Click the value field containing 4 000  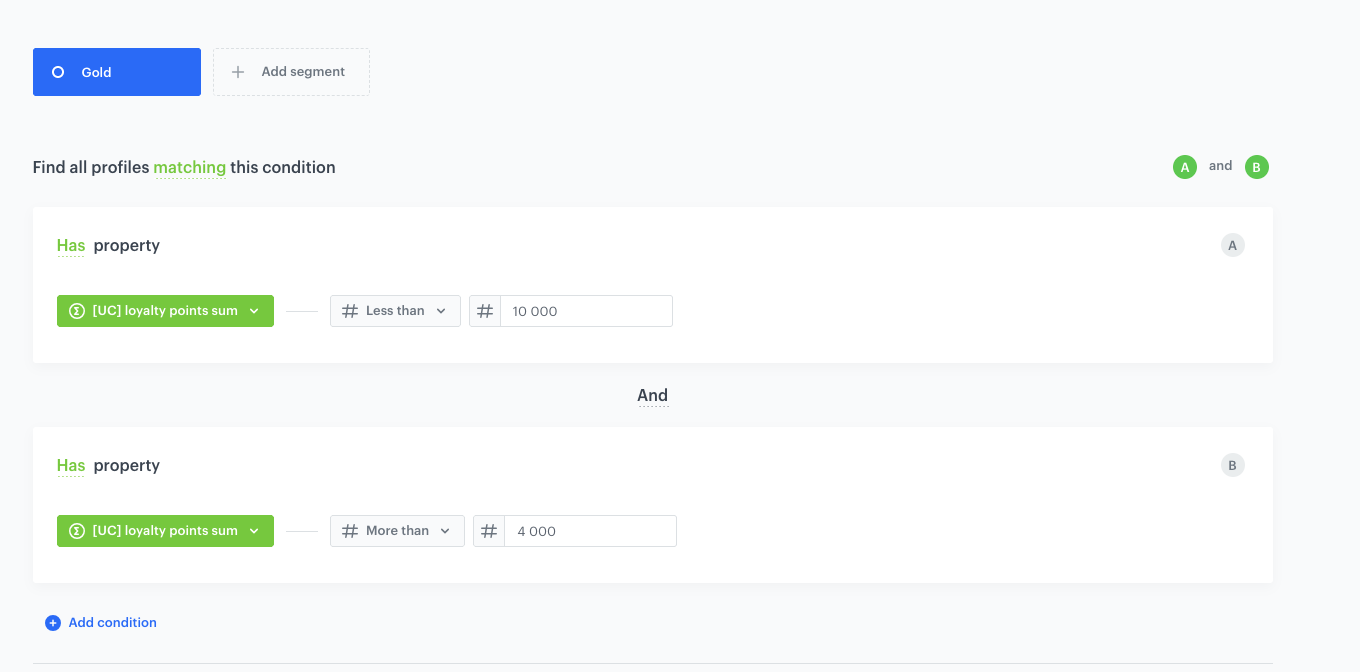point(590,531)
